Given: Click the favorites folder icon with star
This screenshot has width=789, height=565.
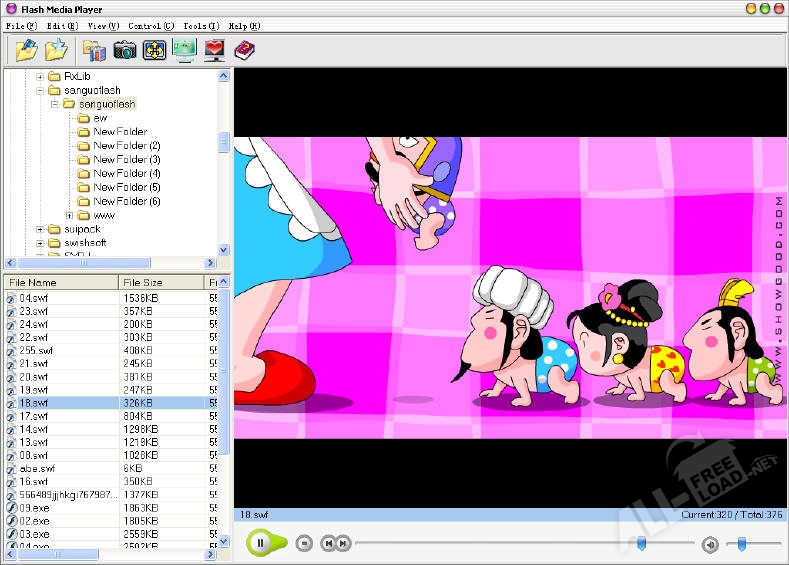Looking at the screenshot, I should (56, 49).
